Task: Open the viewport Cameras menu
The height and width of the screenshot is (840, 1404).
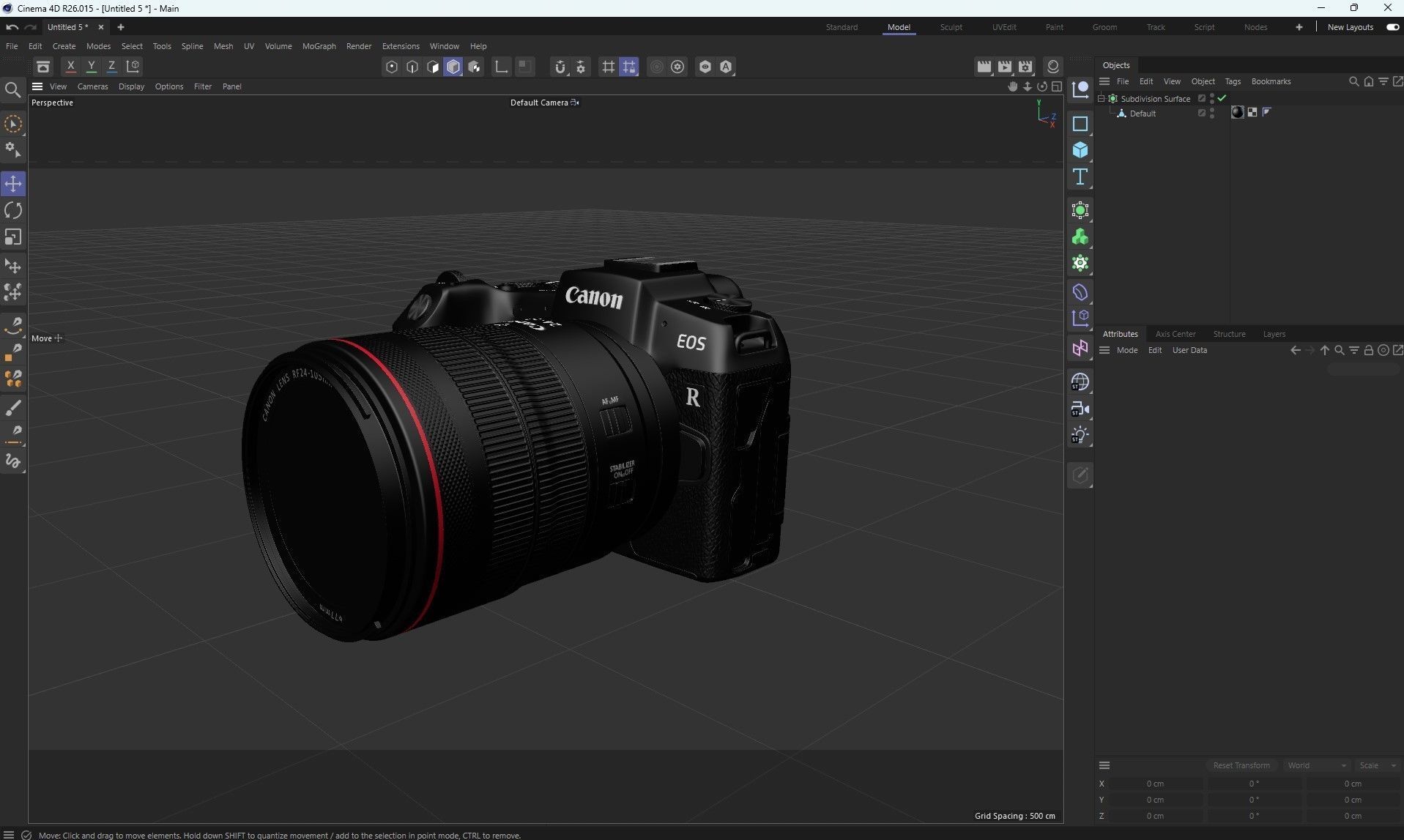Action: point(92,86)
